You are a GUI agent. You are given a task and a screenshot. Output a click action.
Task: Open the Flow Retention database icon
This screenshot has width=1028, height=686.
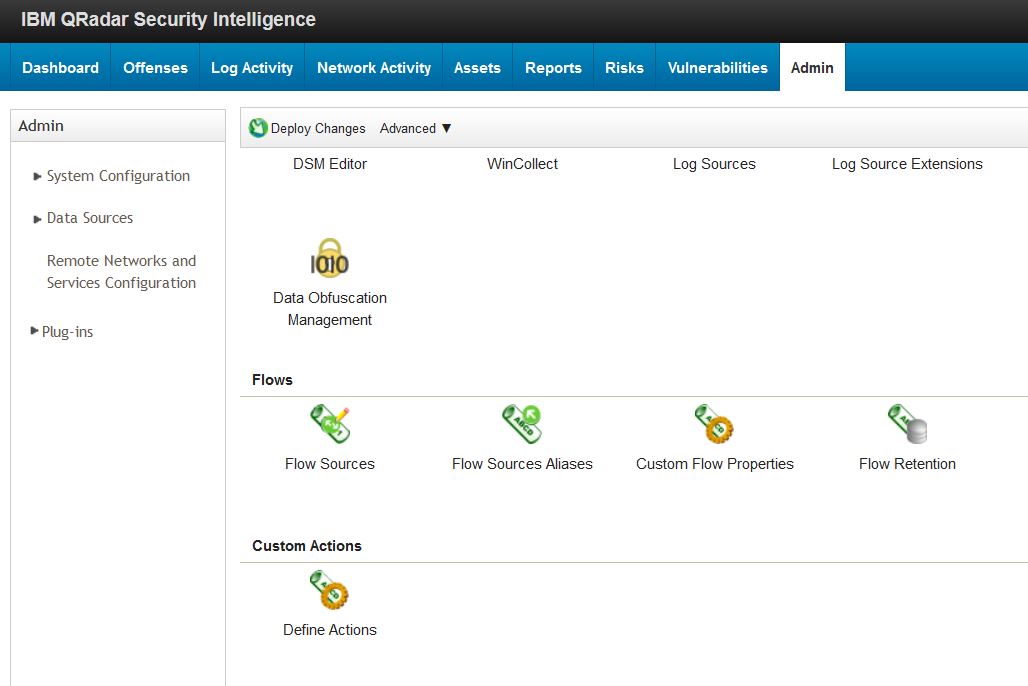pos(907,424)
